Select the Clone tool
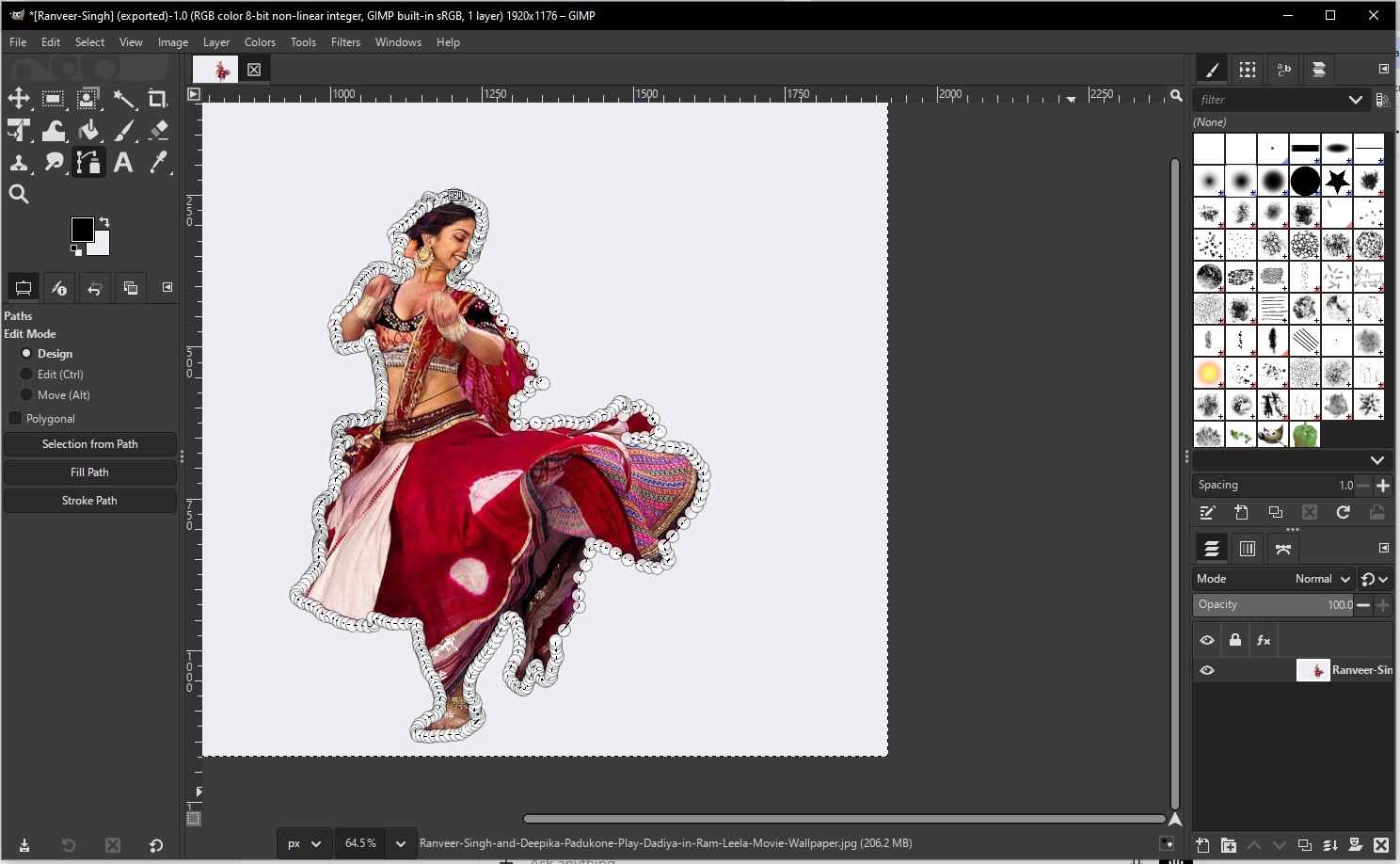 19,163
